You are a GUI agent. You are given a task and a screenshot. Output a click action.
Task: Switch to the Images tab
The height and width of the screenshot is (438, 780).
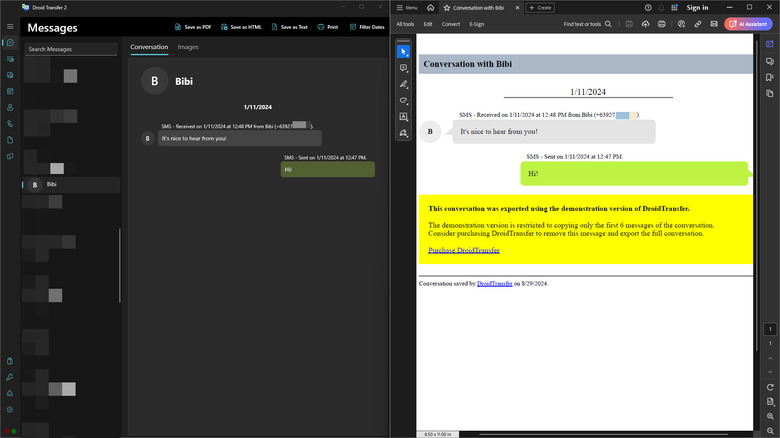click(188, 47)
